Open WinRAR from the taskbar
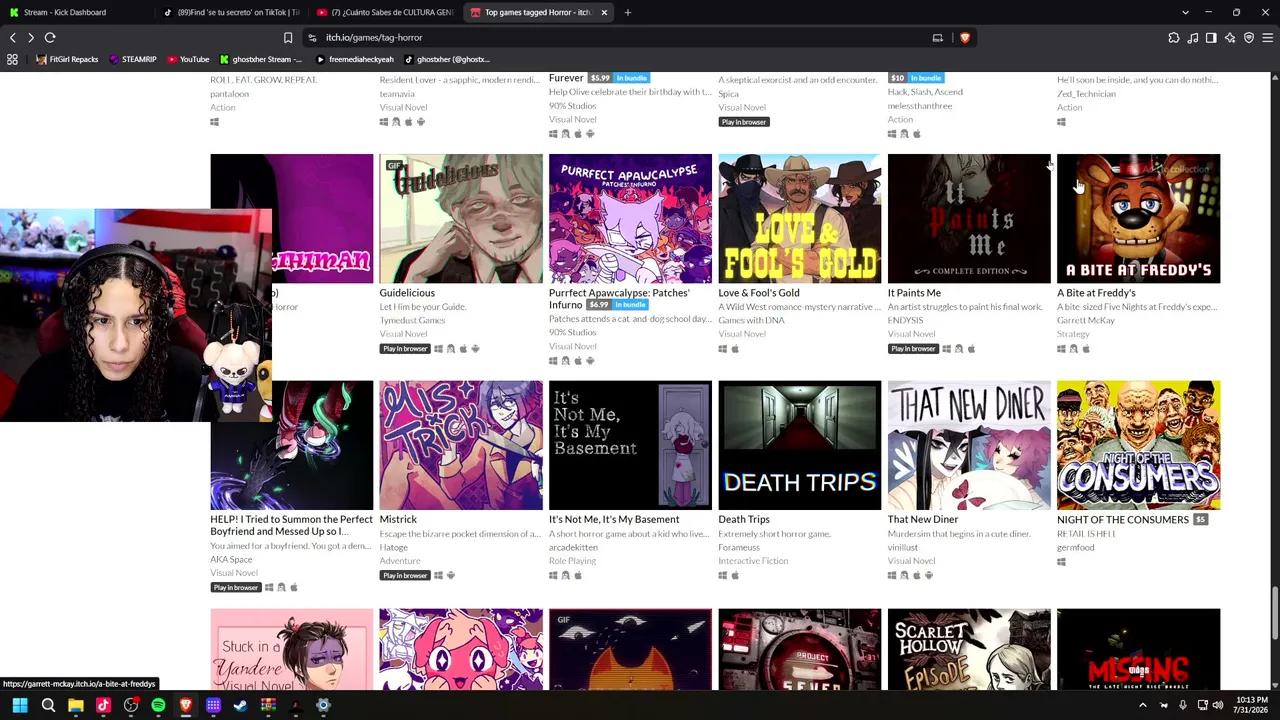 click(x=268, y=706)
